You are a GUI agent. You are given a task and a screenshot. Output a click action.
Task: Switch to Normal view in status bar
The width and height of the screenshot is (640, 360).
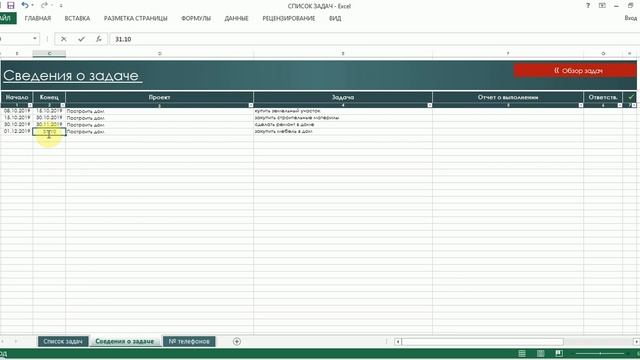tap(522, 353)
